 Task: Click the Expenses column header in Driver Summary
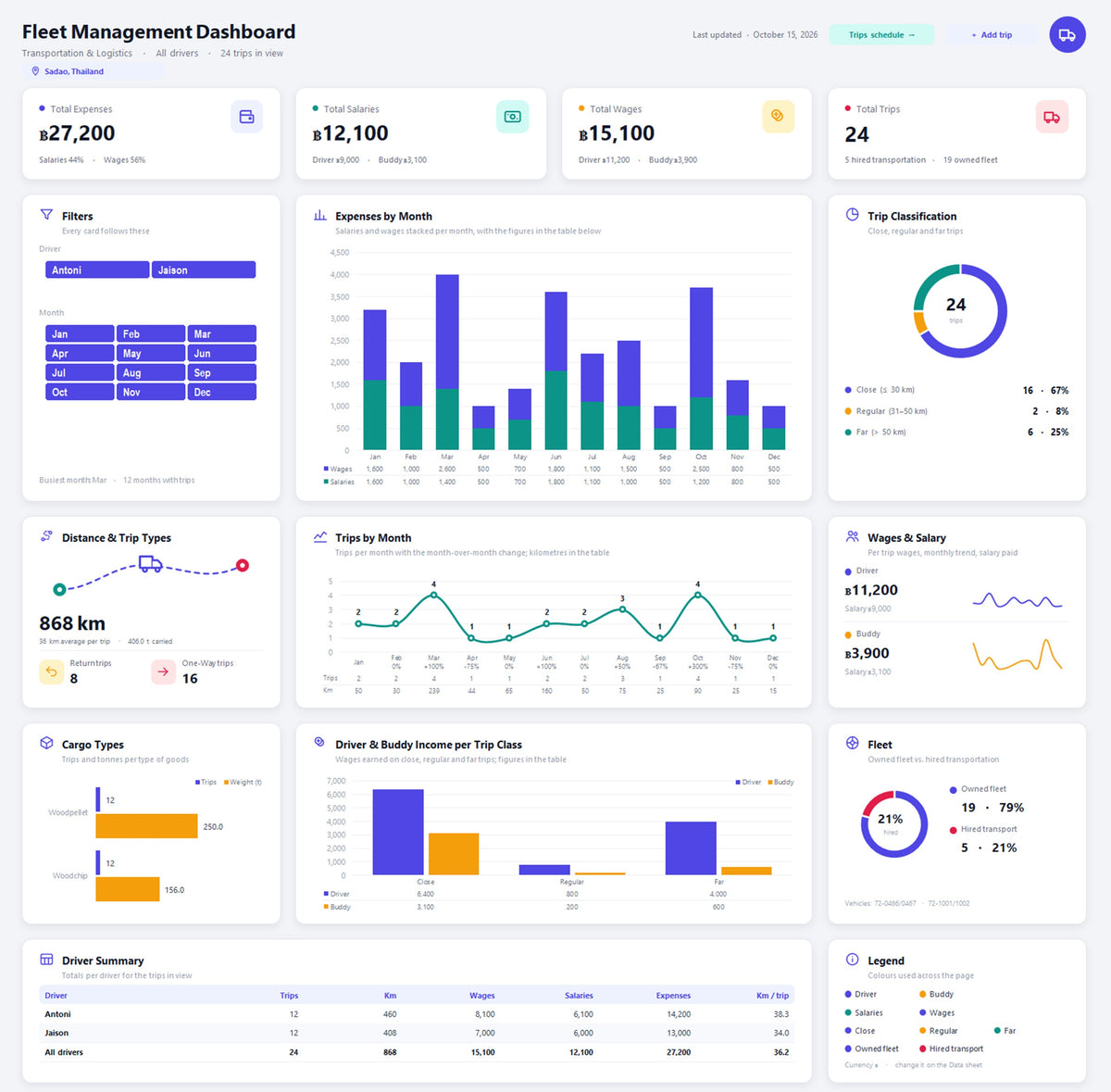[x=673, y=996]
